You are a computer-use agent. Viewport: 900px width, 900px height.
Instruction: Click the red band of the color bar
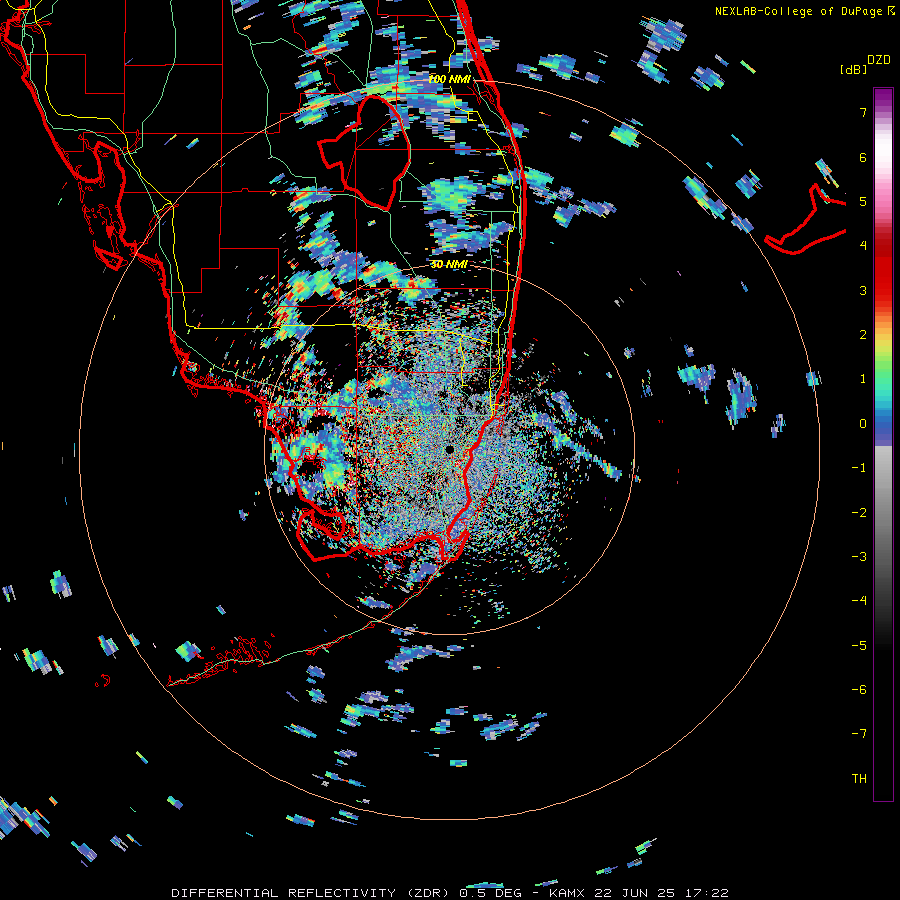[x=883, y=270]
